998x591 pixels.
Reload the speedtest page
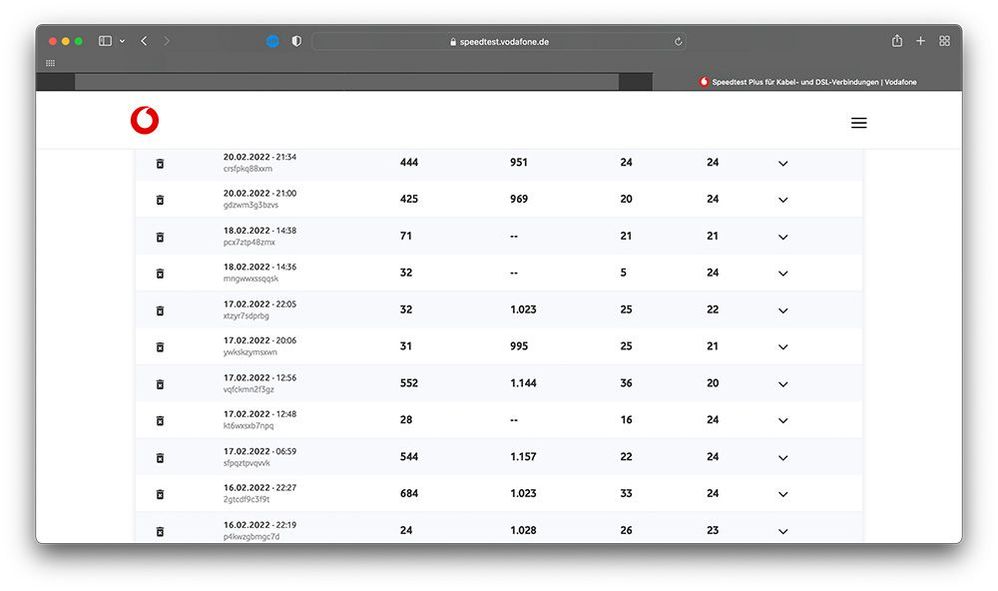(x=678, y=41)
